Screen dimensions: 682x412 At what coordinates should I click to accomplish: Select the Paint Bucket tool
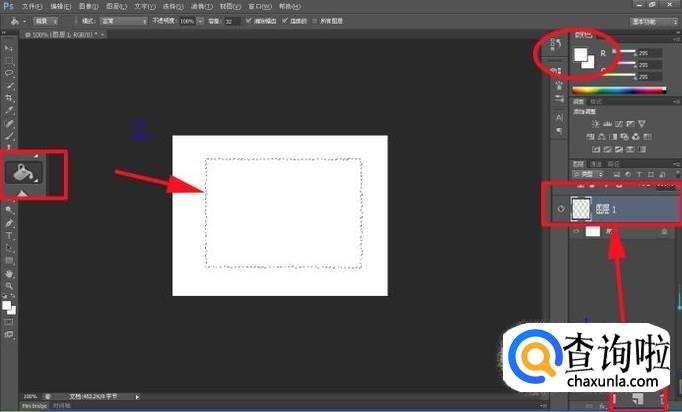tap(23, 173)
